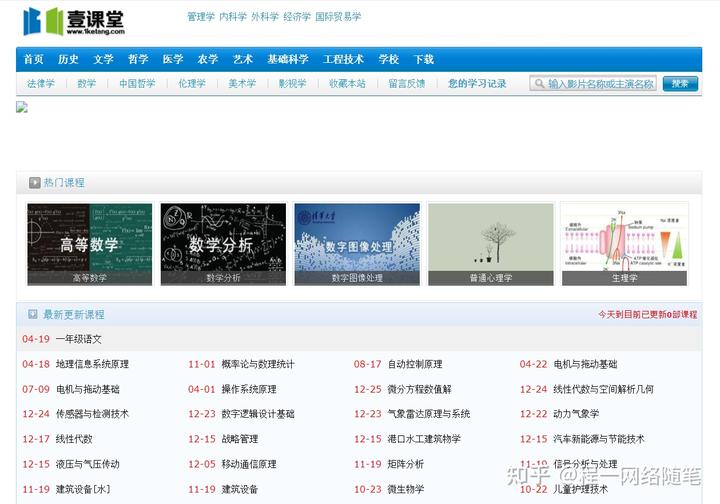Select the 中国哲学 sub-nav link
The height and width of the screenshot is (504, 720).
tap(137, 84)
